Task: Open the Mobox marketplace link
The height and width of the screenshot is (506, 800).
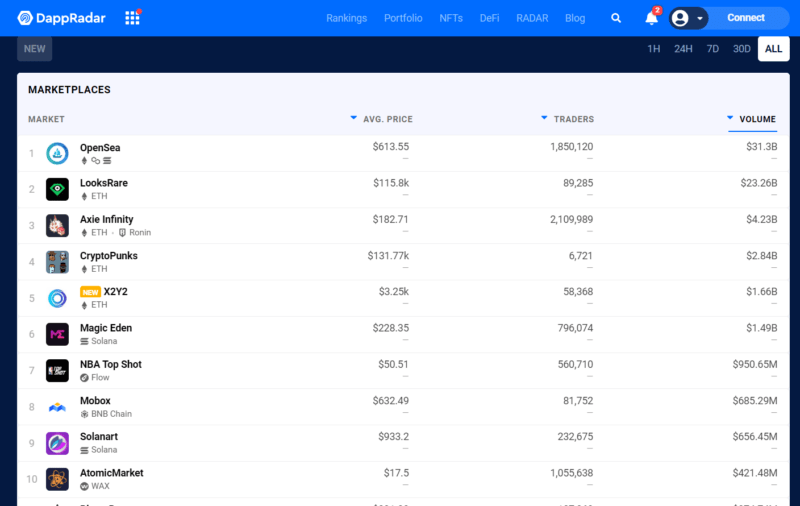Action: pos(95,400)
